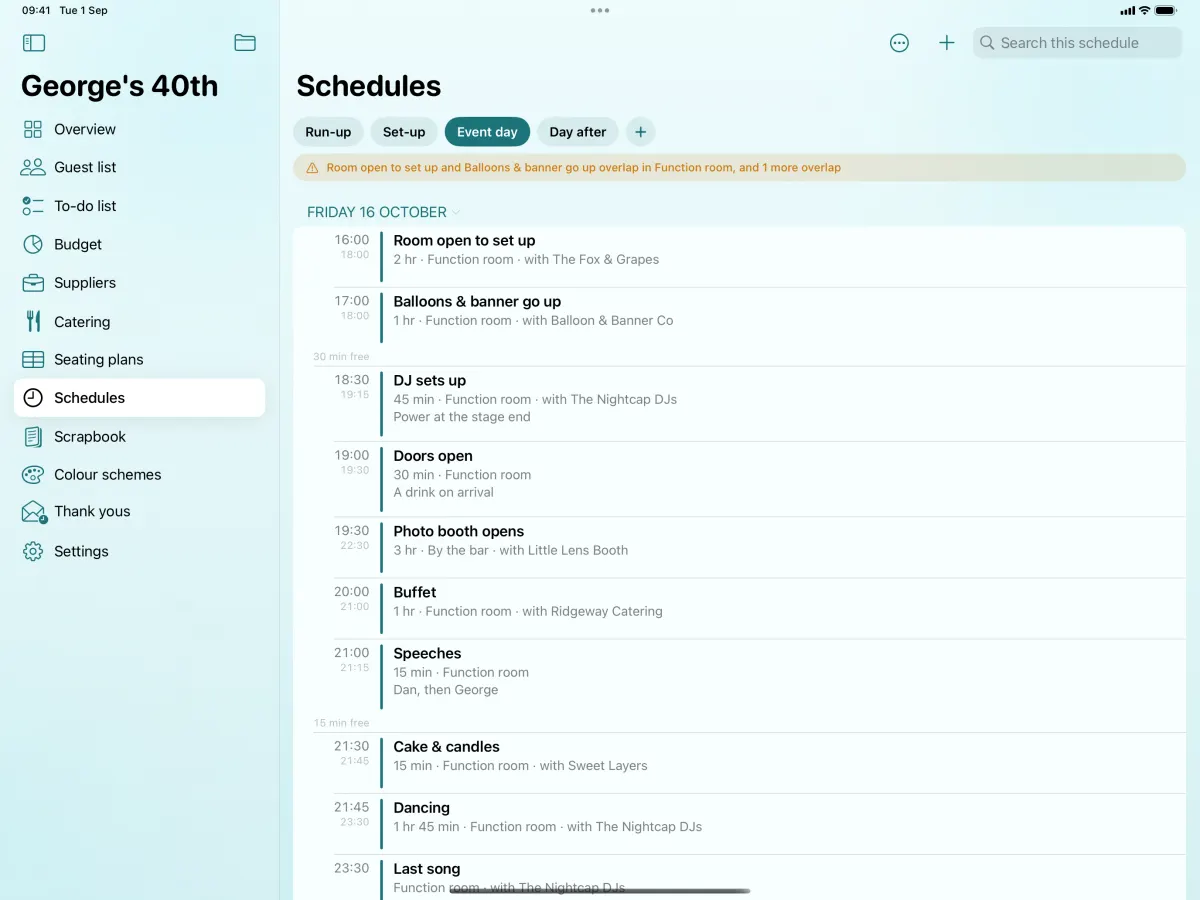Image resolution: width=1200 pixels, height=900 pixels.
Task: Click the Power at the stage end note
Action: [x=462, y=417]
